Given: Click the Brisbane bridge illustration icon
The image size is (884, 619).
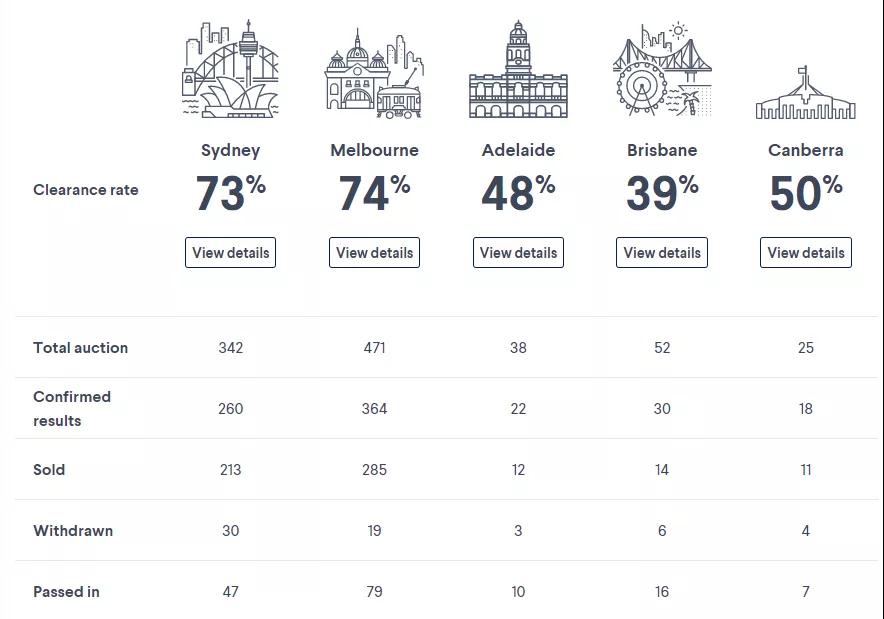Looking at the screenshot, I should point(662,70).
